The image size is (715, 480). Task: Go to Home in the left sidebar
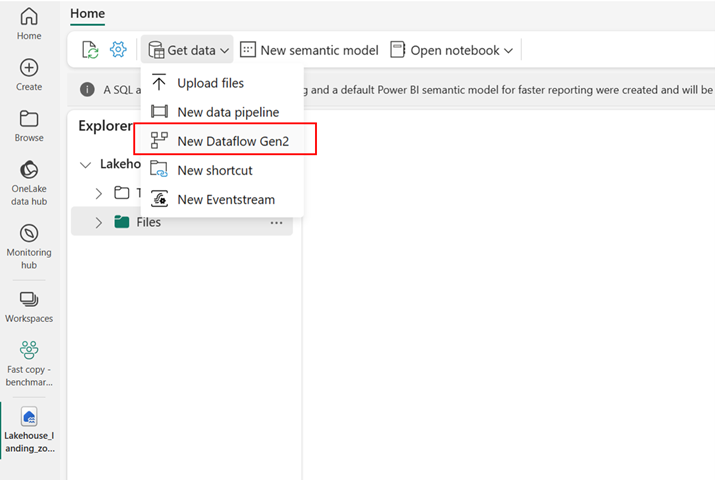point(29,24)
